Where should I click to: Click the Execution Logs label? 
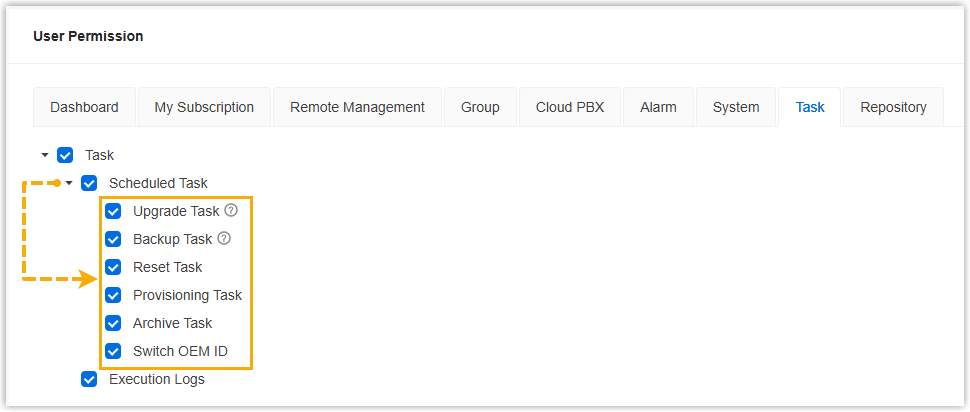(156, 379)
